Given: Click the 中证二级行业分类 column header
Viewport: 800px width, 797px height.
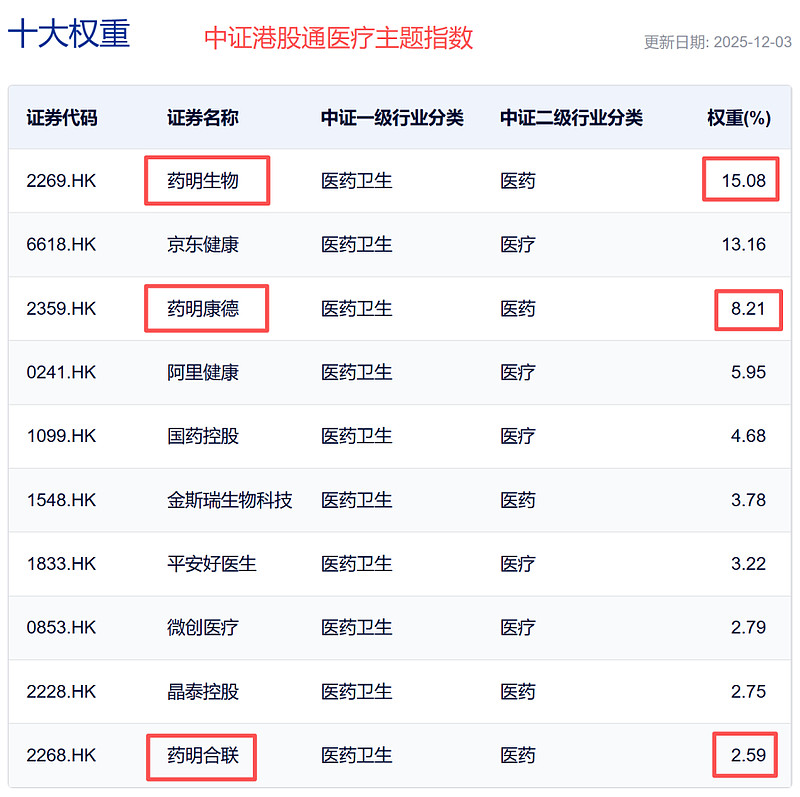Looking at the screenshot, I should [x=571, y=118].
